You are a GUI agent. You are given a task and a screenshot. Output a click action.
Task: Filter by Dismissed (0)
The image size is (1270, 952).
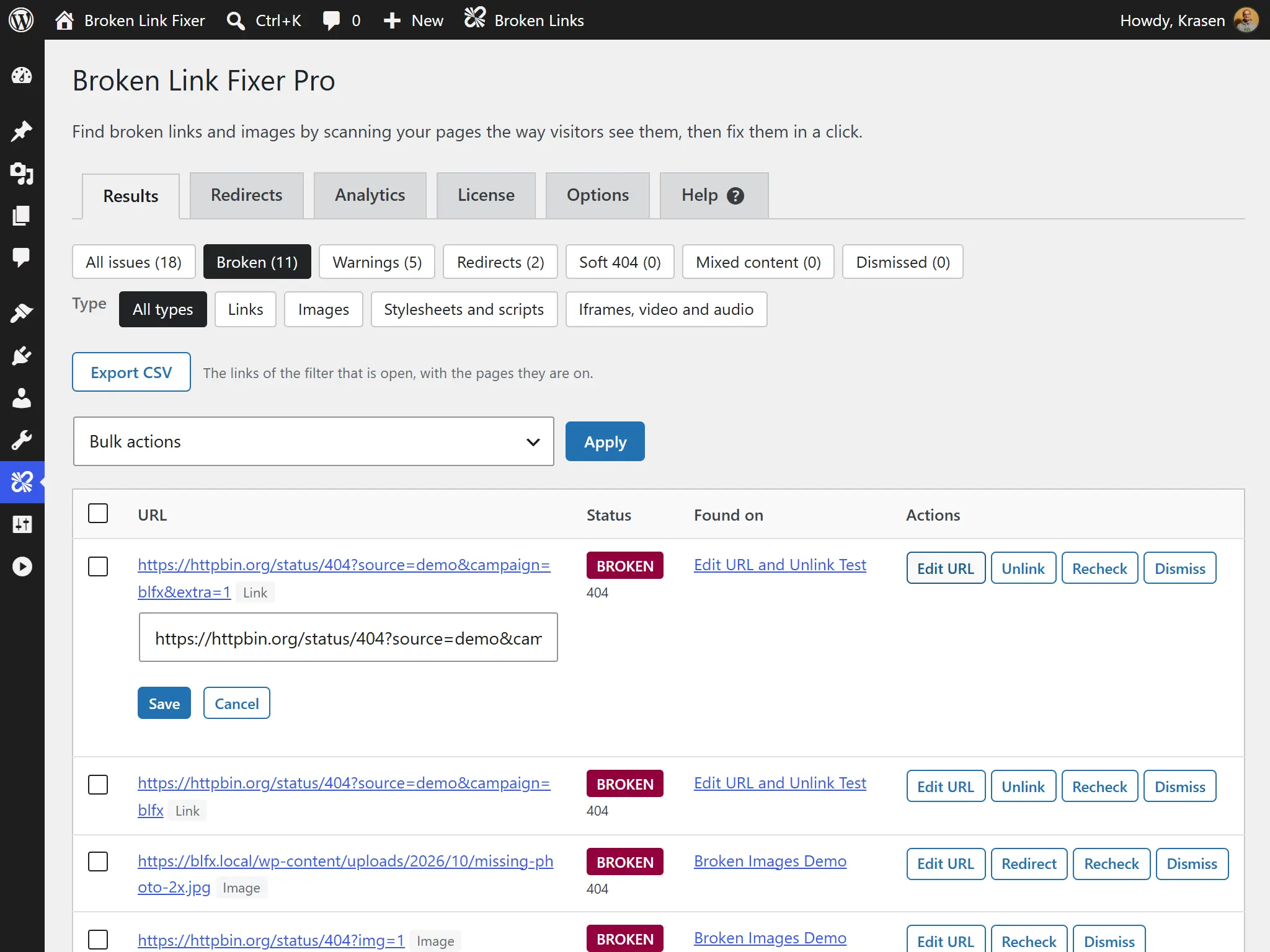click(903, 262)
